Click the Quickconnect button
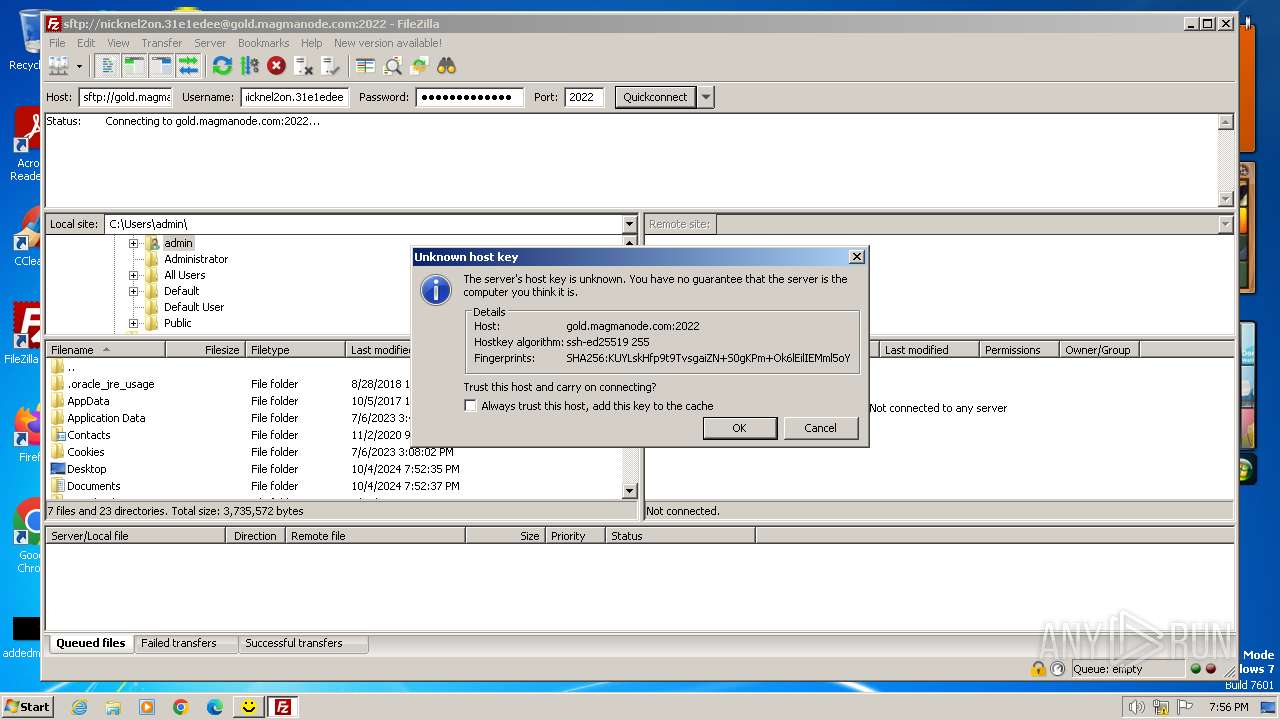Viewport: 1280px width, 720px height. [655, 97]
